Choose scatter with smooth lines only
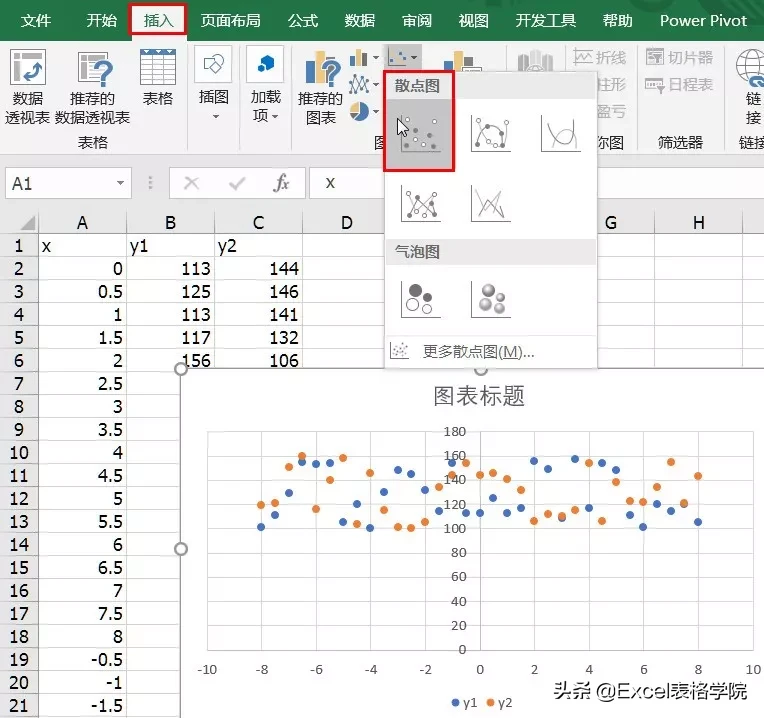Viewport: 764px width, 718px height. (561, 133)
